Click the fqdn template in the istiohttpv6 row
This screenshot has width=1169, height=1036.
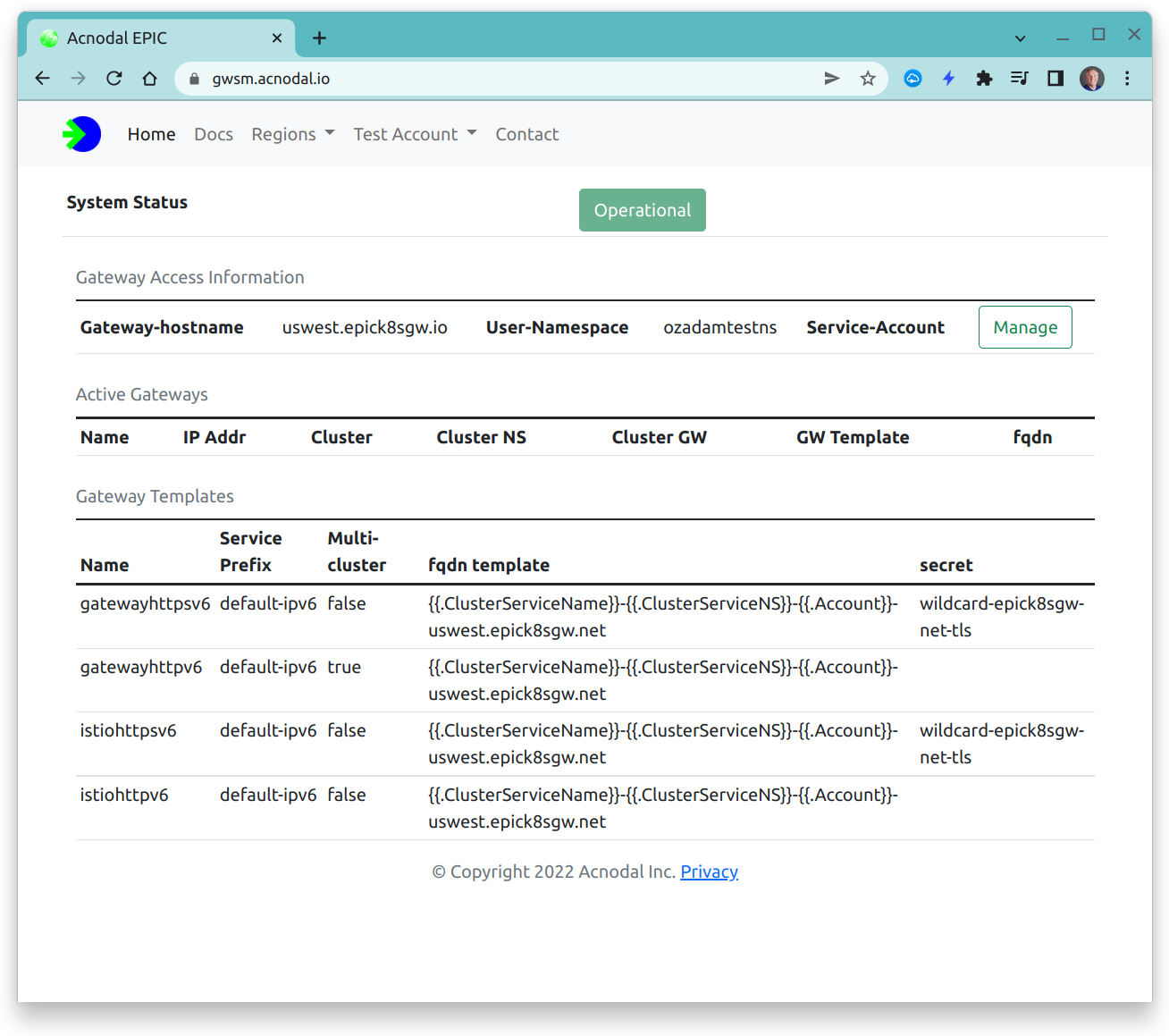[x=663, y=808]
